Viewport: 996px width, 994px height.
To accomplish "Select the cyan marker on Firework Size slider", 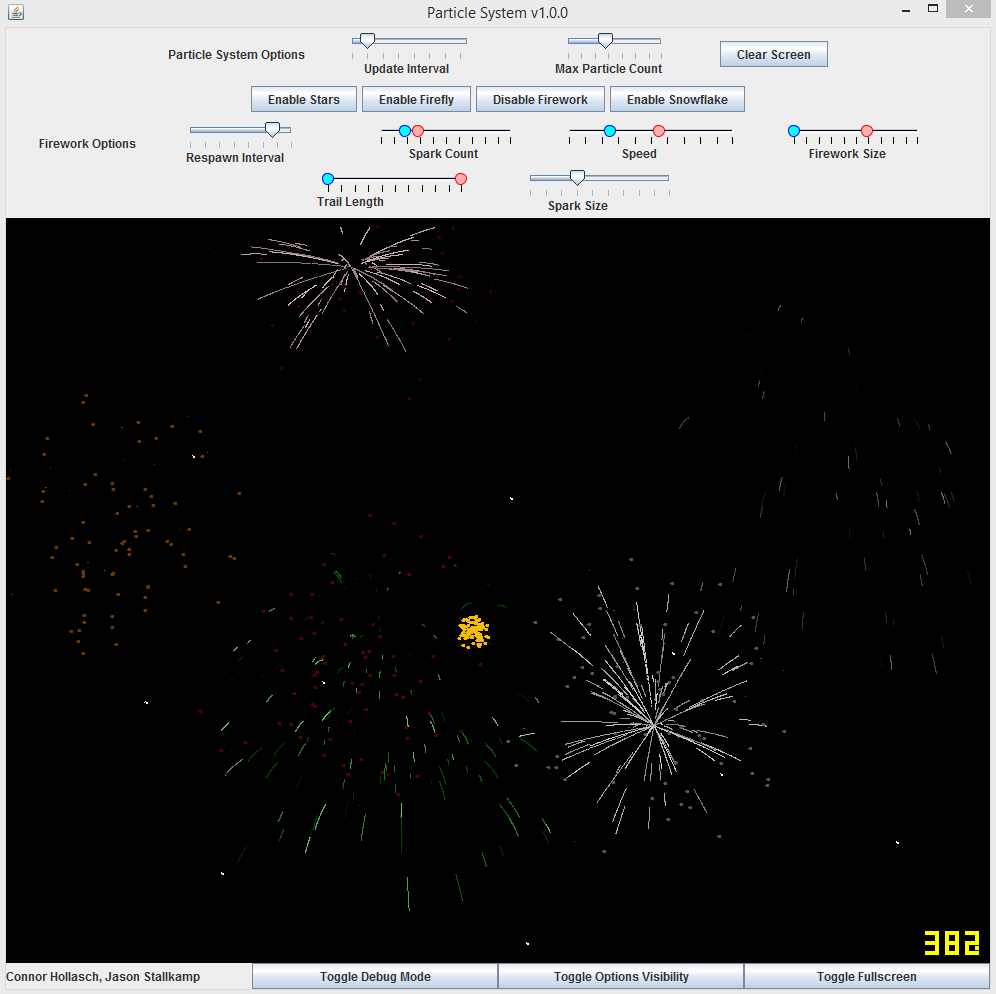I will tap(793, 130).
